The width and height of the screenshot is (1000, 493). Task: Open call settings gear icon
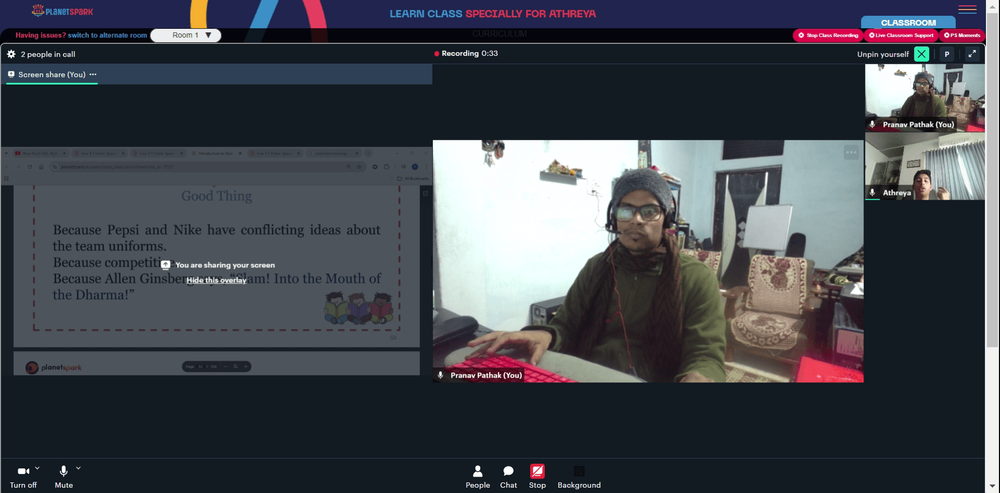(x=11, y=54)
